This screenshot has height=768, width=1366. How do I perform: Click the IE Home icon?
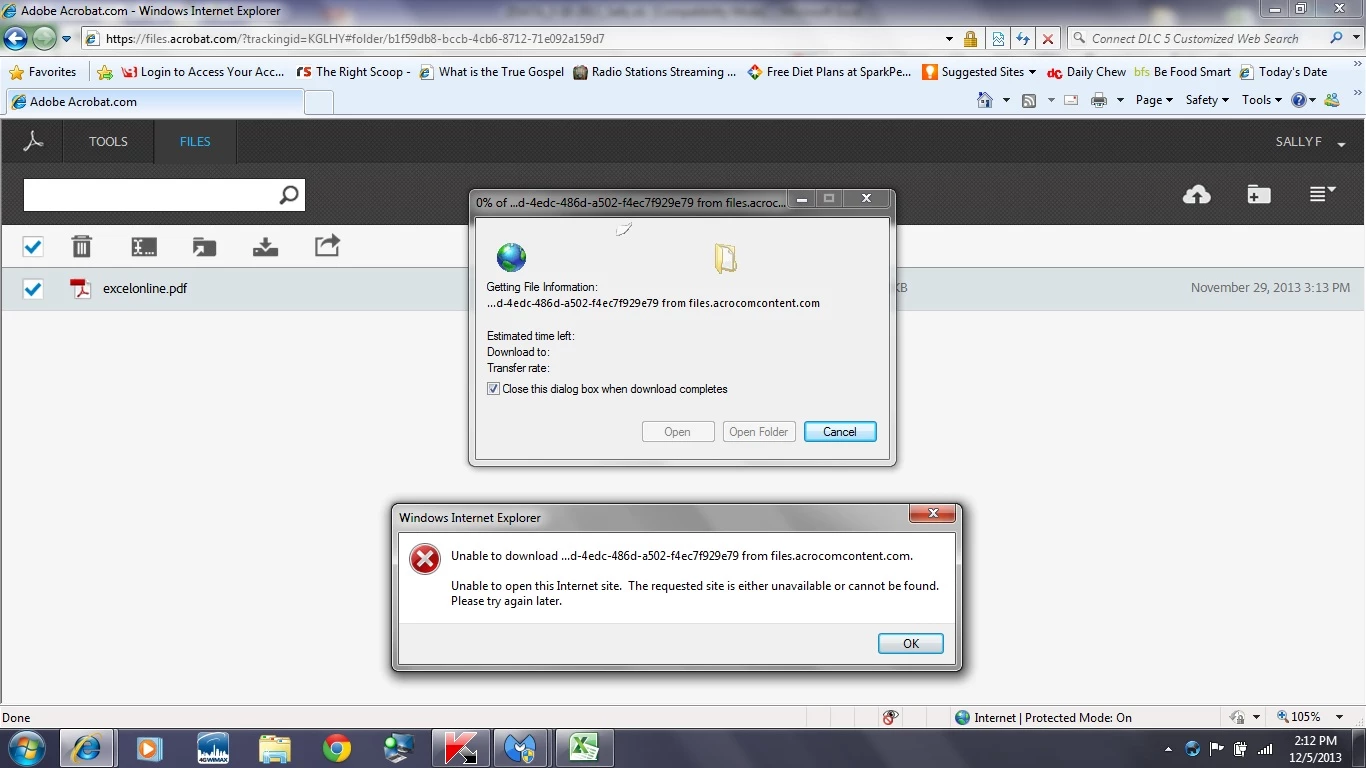coord(985,100)
